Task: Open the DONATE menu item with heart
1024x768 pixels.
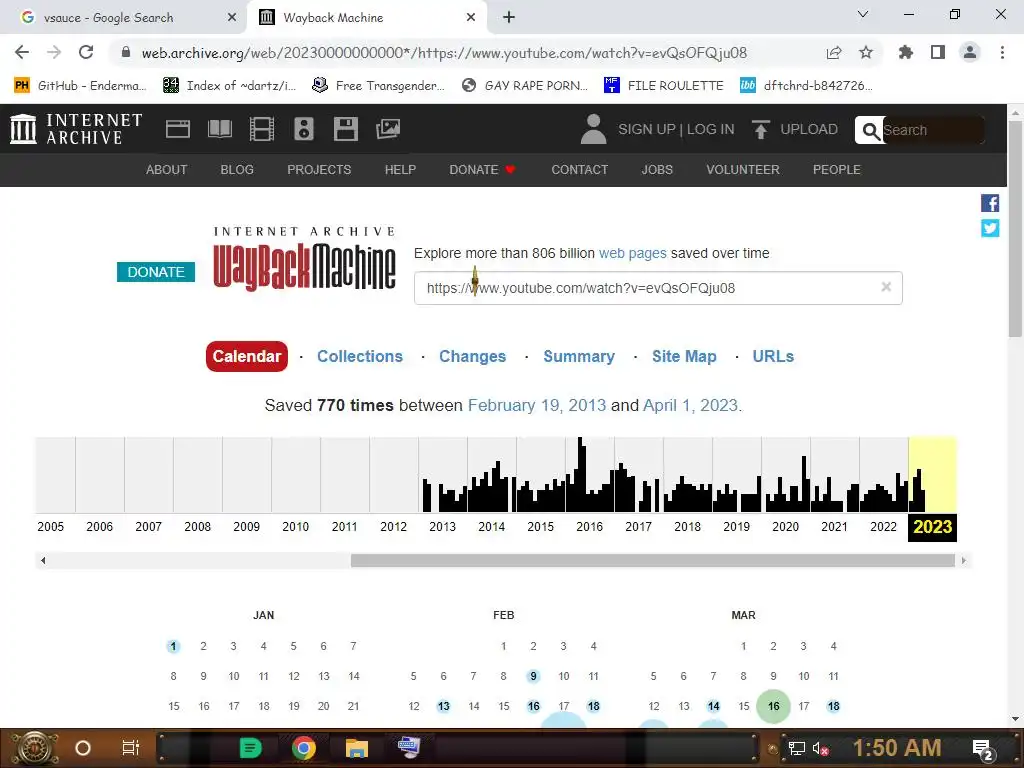Action: pos(482,170)
